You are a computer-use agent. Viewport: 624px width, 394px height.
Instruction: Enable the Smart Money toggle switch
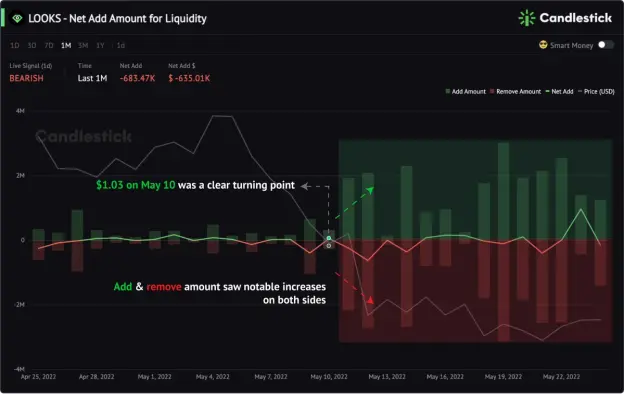pos(606,45)
